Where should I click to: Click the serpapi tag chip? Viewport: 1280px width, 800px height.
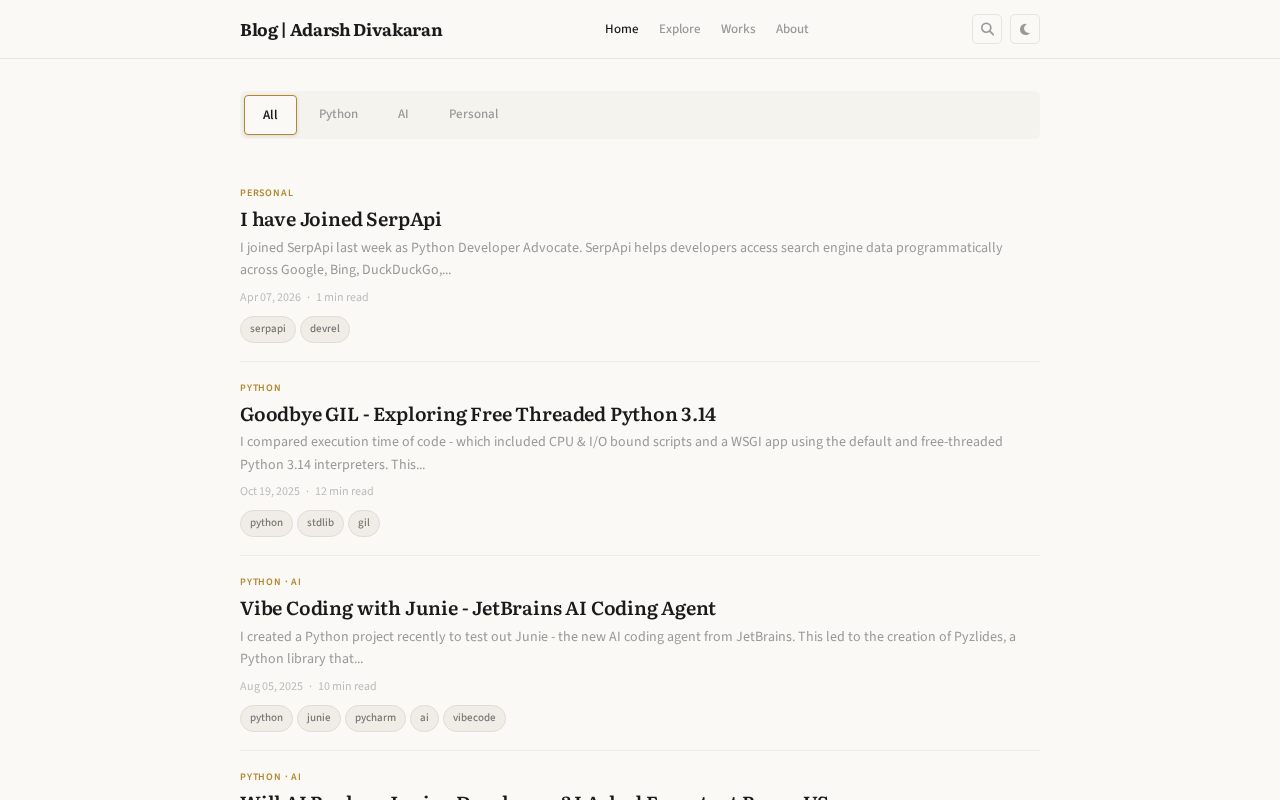click(268, 329)
